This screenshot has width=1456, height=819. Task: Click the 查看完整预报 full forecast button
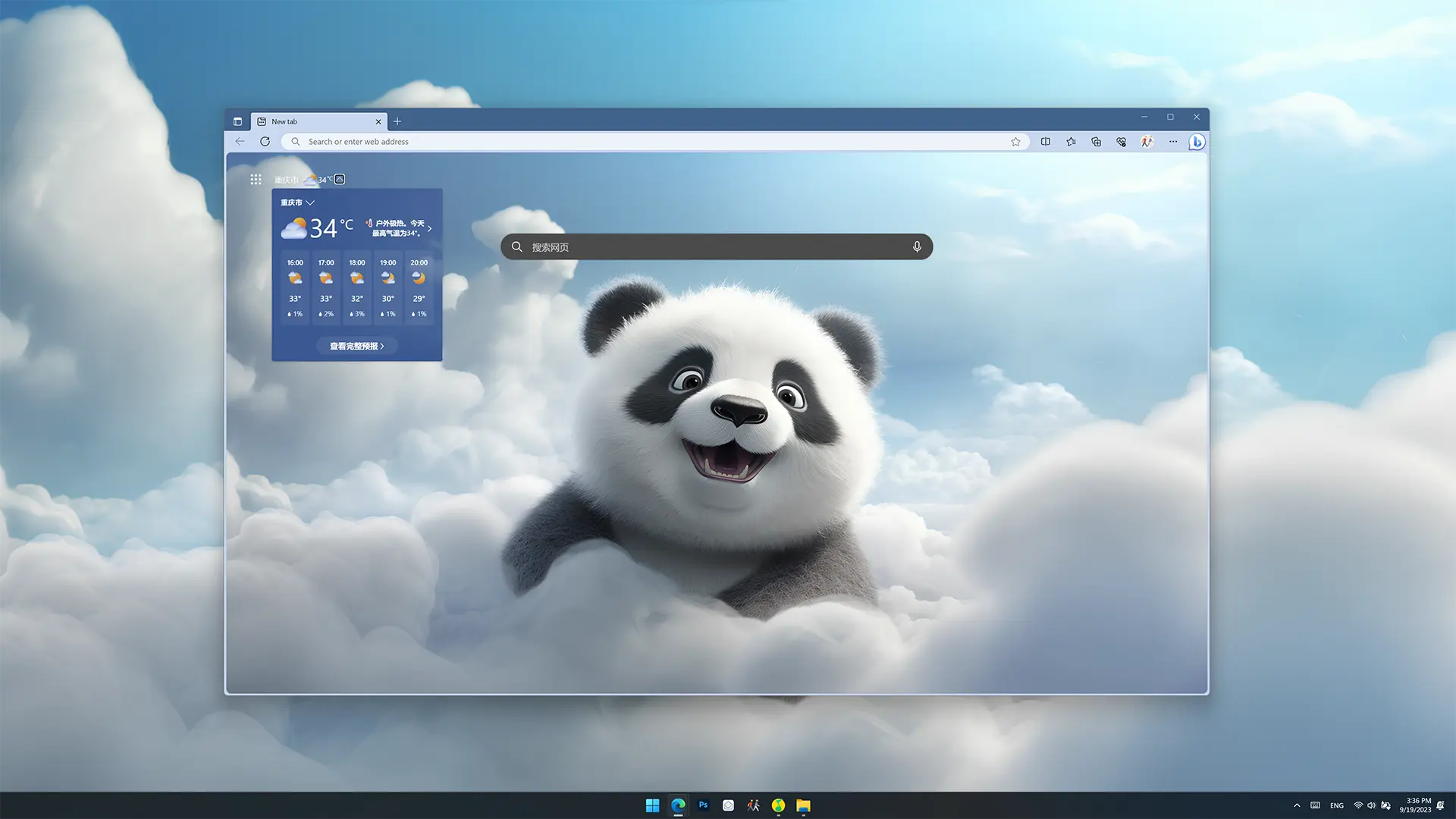tap(356, 346)
